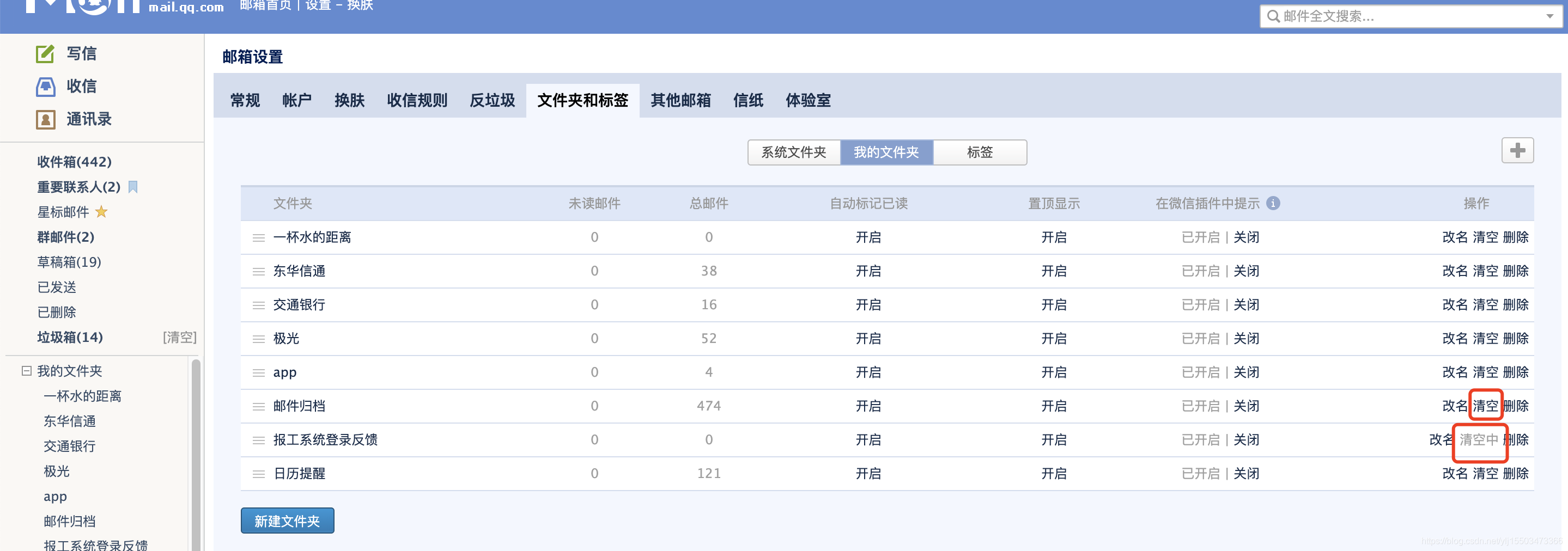Switch to the 帐户 settings tab

[x=297, y=100]
